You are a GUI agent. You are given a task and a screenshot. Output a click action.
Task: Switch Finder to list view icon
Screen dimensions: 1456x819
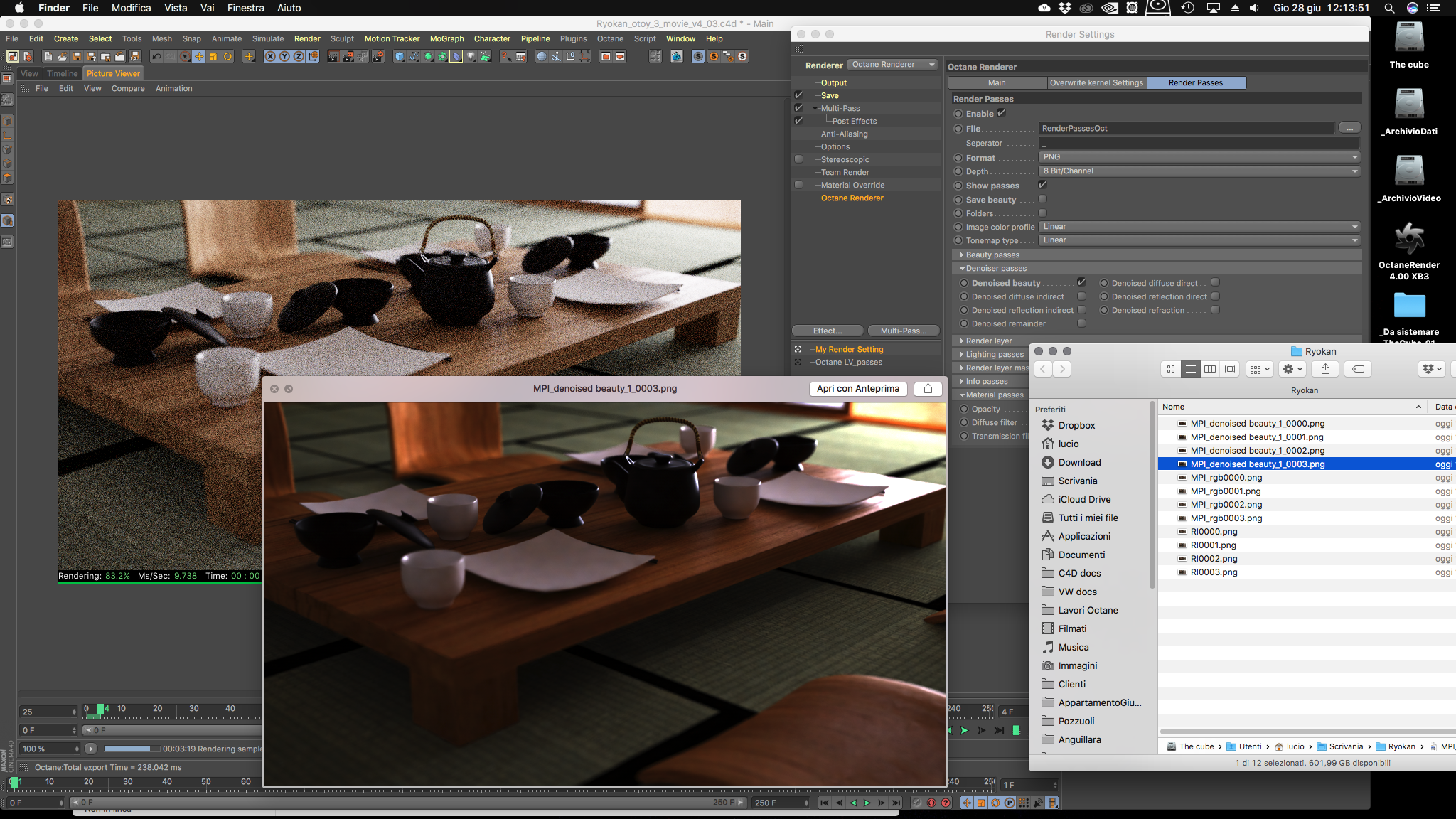click(x=1190, y=369)
